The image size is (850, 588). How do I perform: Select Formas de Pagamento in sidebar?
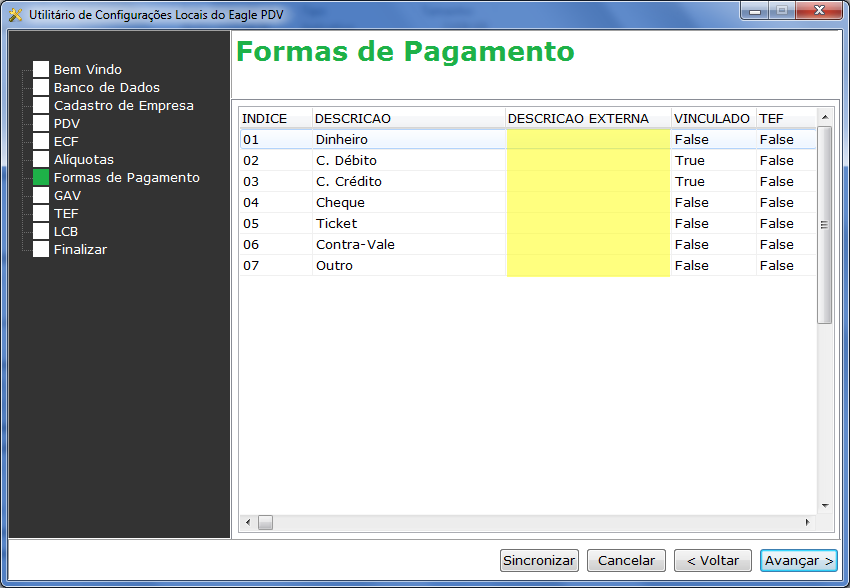point(127,177)
